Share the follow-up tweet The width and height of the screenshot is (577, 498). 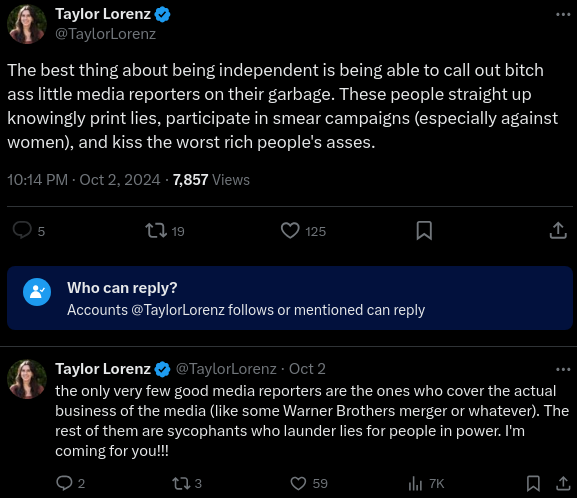pos(563,483)
